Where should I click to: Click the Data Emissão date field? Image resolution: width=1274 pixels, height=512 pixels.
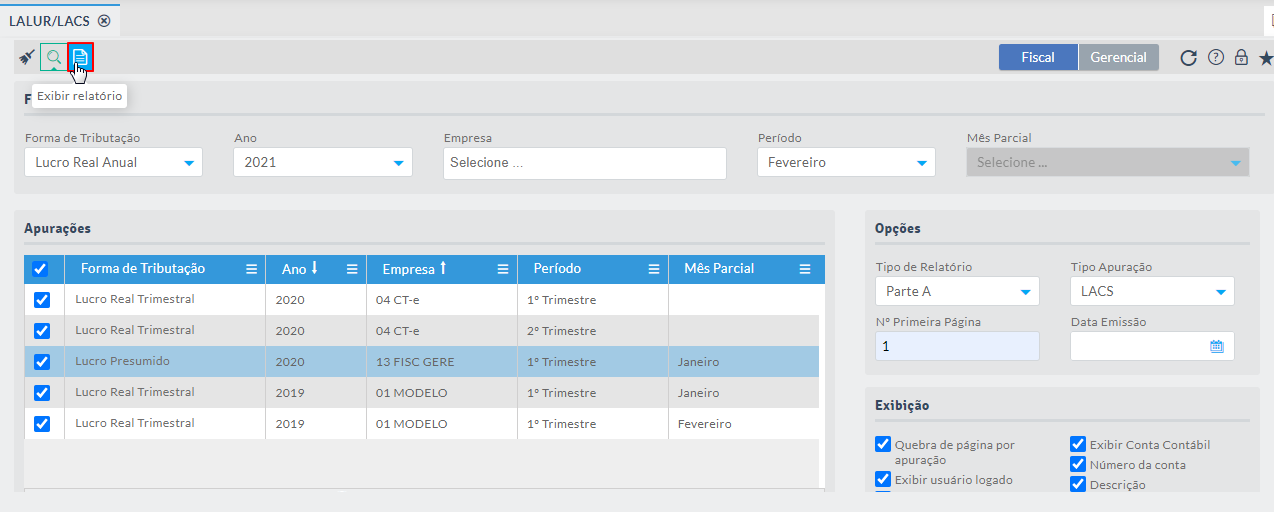pyautogui.click(x=1152, y=346)
